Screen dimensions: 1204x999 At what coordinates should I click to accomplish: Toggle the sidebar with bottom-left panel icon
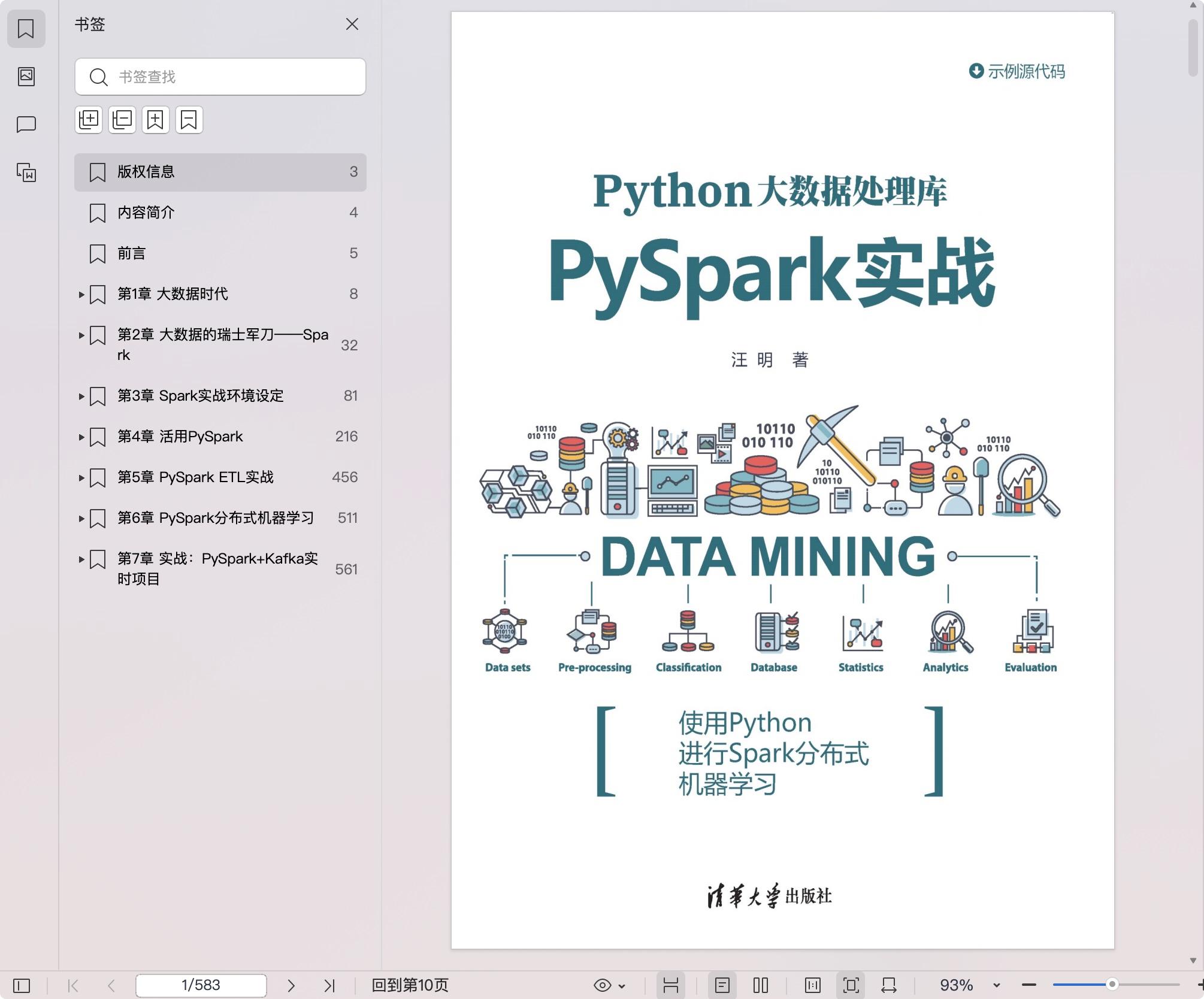(x=22, y=985)
